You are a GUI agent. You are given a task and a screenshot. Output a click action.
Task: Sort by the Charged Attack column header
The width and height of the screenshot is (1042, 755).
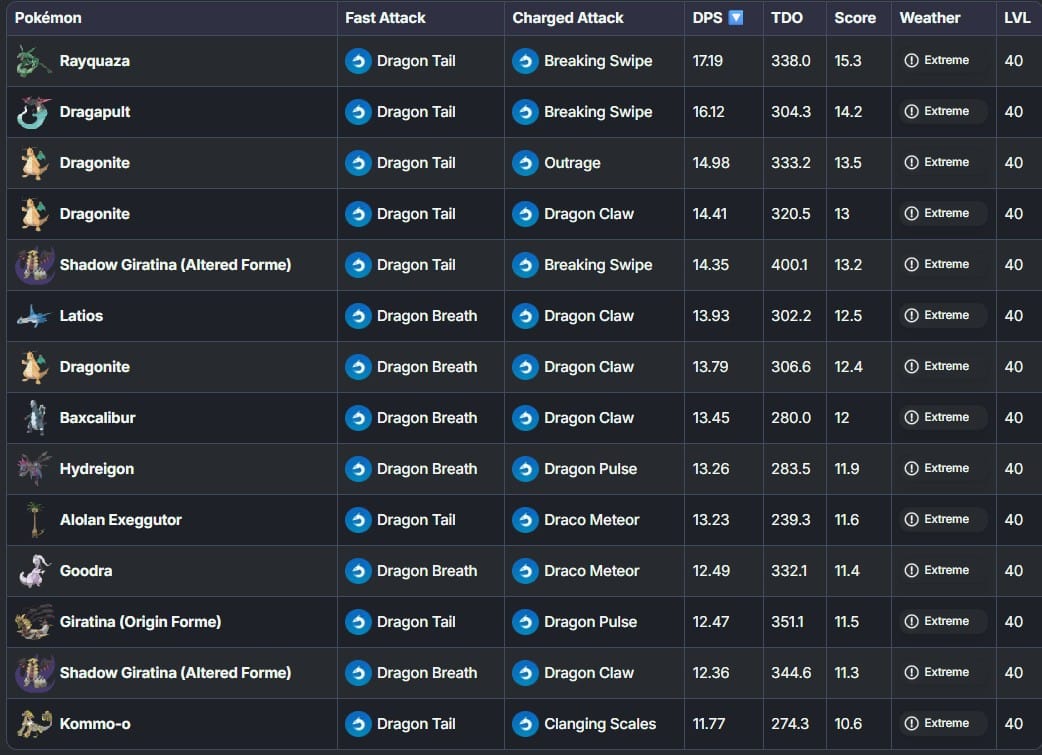pyautogui.click(x=568, y=18)
